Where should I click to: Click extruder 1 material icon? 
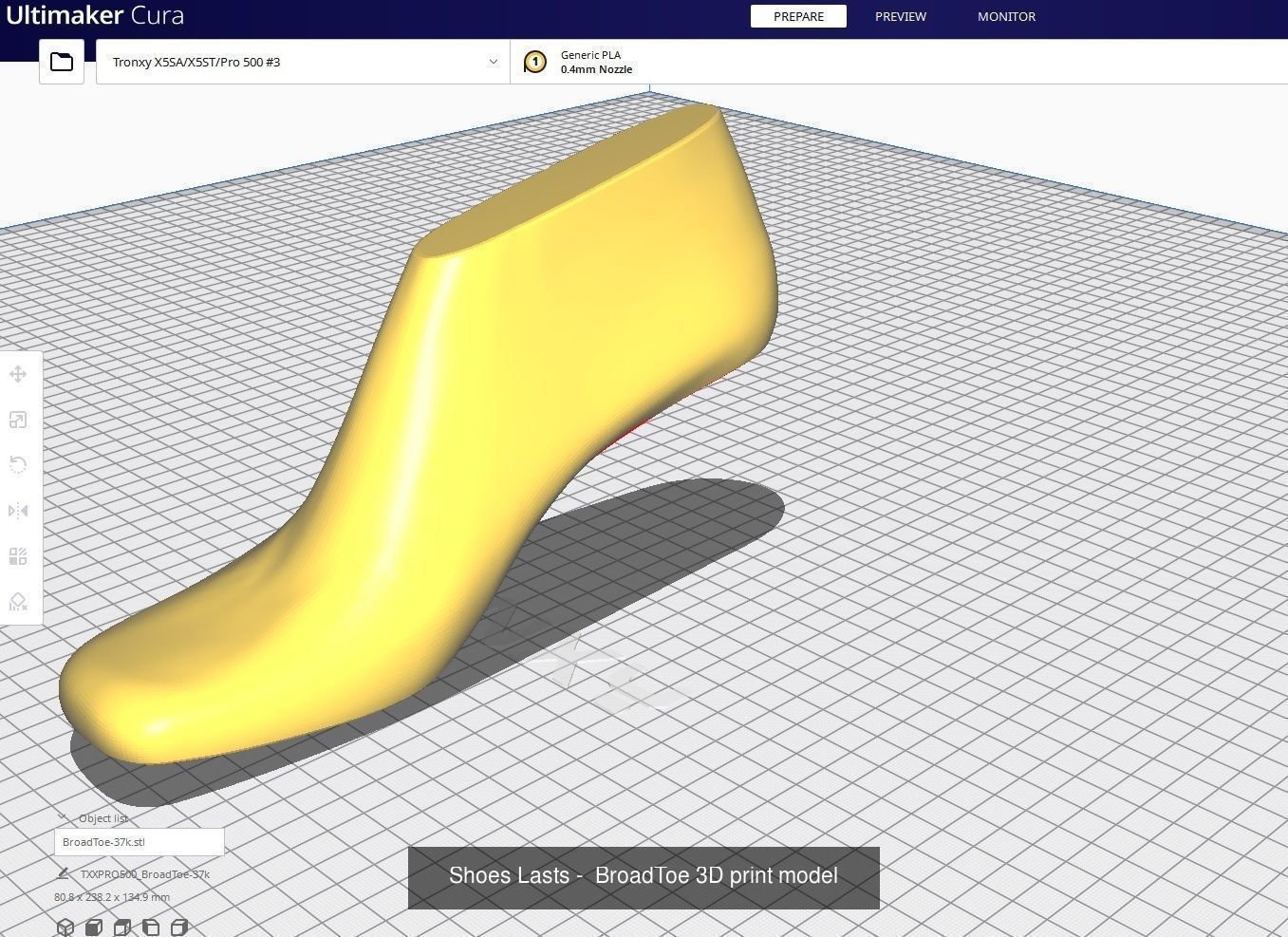point(535,62)
